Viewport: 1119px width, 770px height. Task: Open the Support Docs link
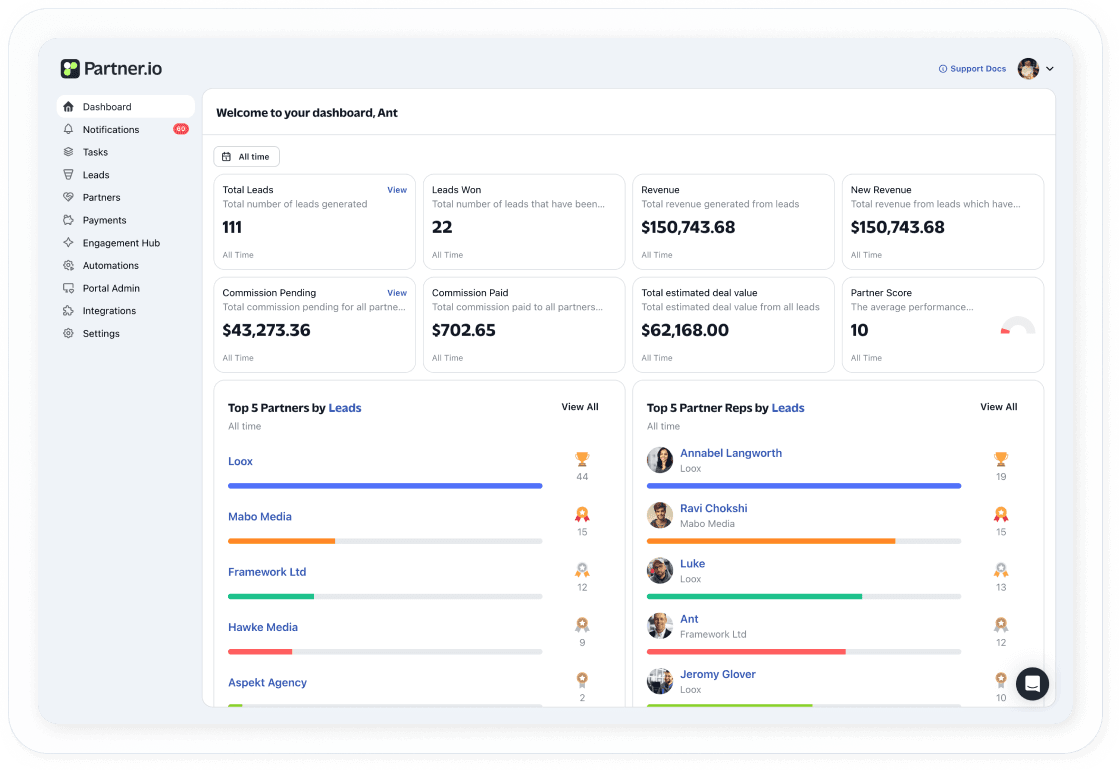click(972, 69)
